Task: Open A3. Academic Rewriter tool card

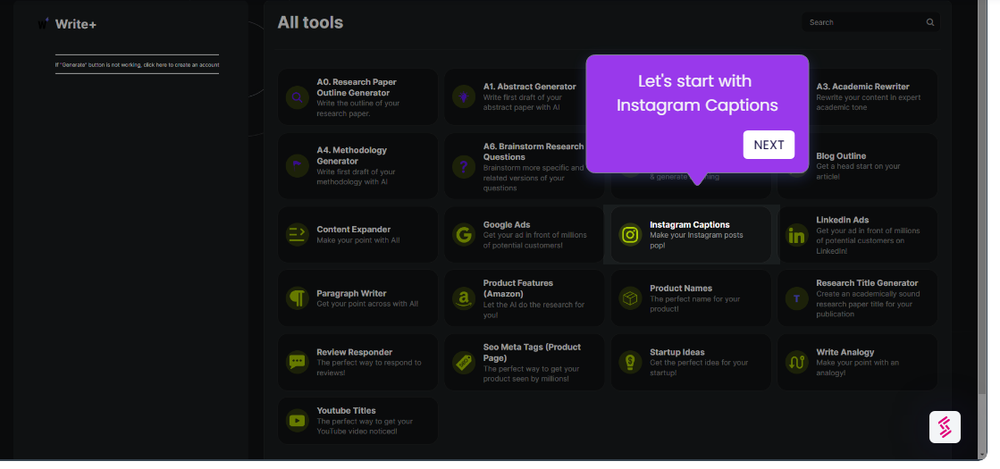Action: [857, 97]
